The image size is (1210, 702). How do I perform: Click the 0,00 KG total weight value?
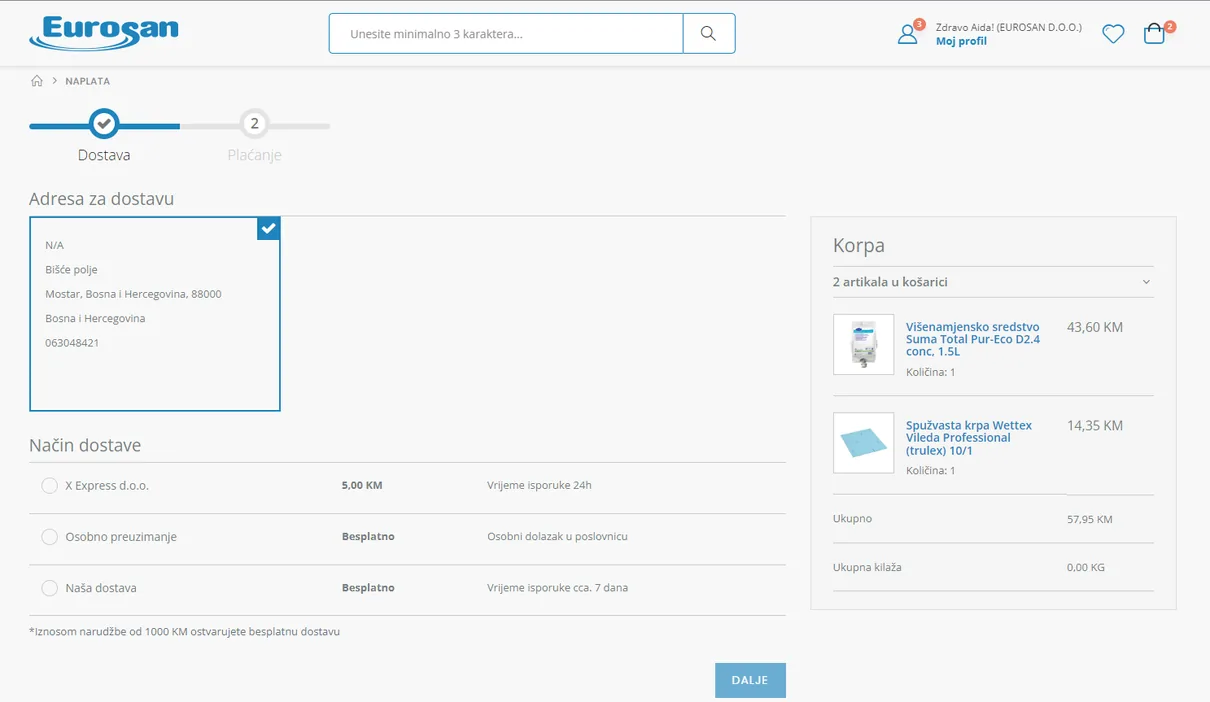(1086, 567)
